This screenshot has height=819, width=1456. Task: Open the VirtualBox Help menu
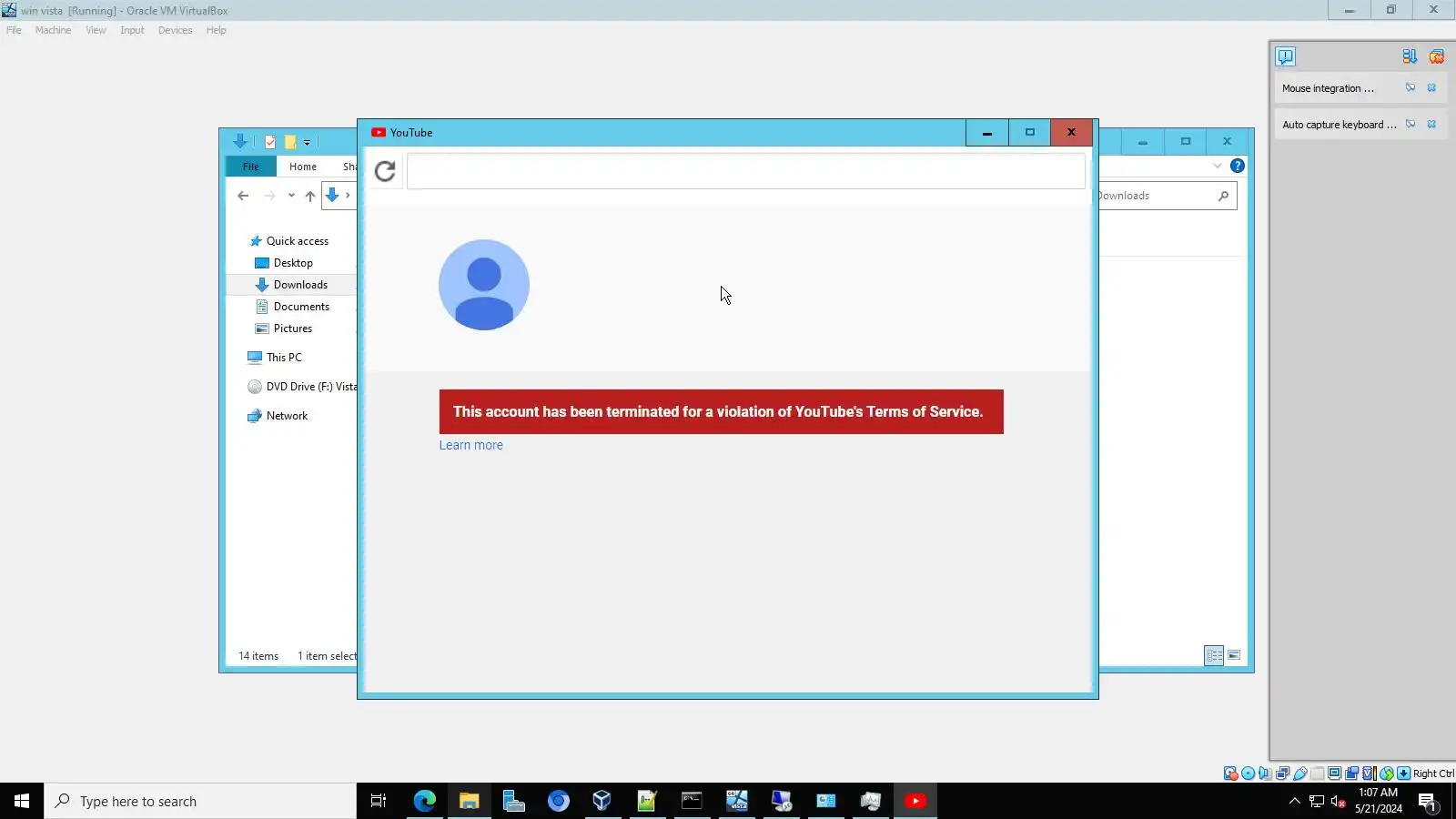tap(216, 30)
